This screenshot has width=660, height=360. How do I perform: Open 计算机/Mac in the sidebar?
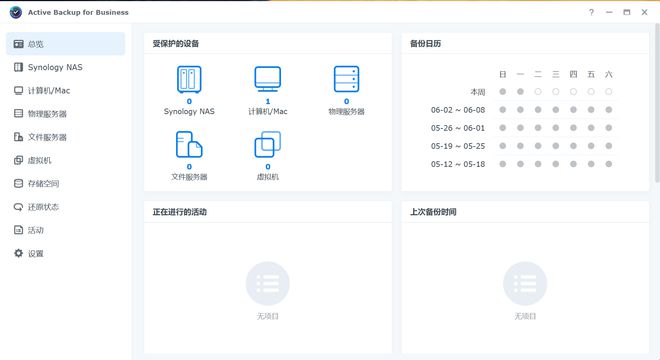pyautogui.click(x=65, y=91)
